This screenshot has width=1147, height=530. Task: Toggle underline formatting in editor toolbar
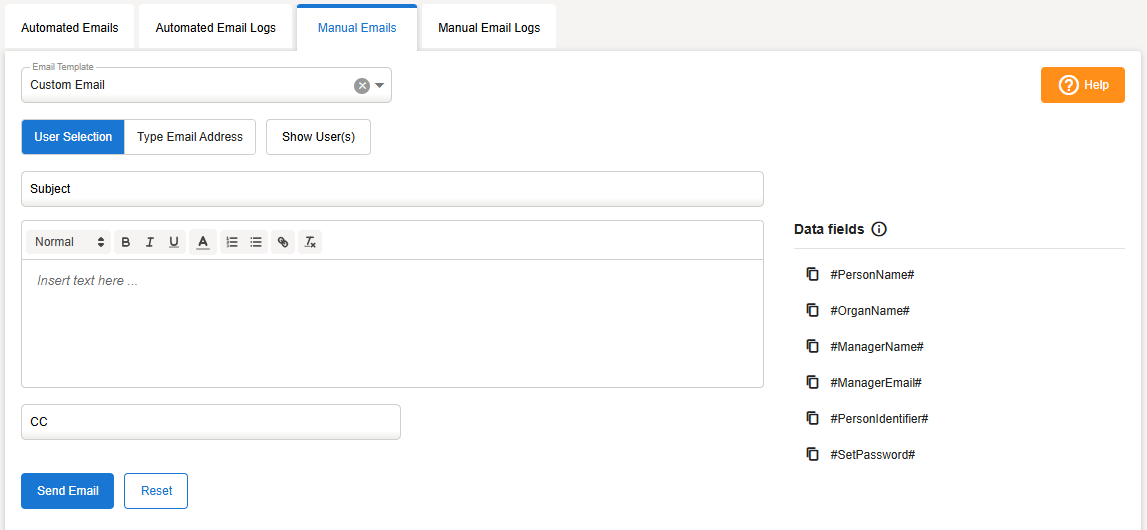click(174, 242)
